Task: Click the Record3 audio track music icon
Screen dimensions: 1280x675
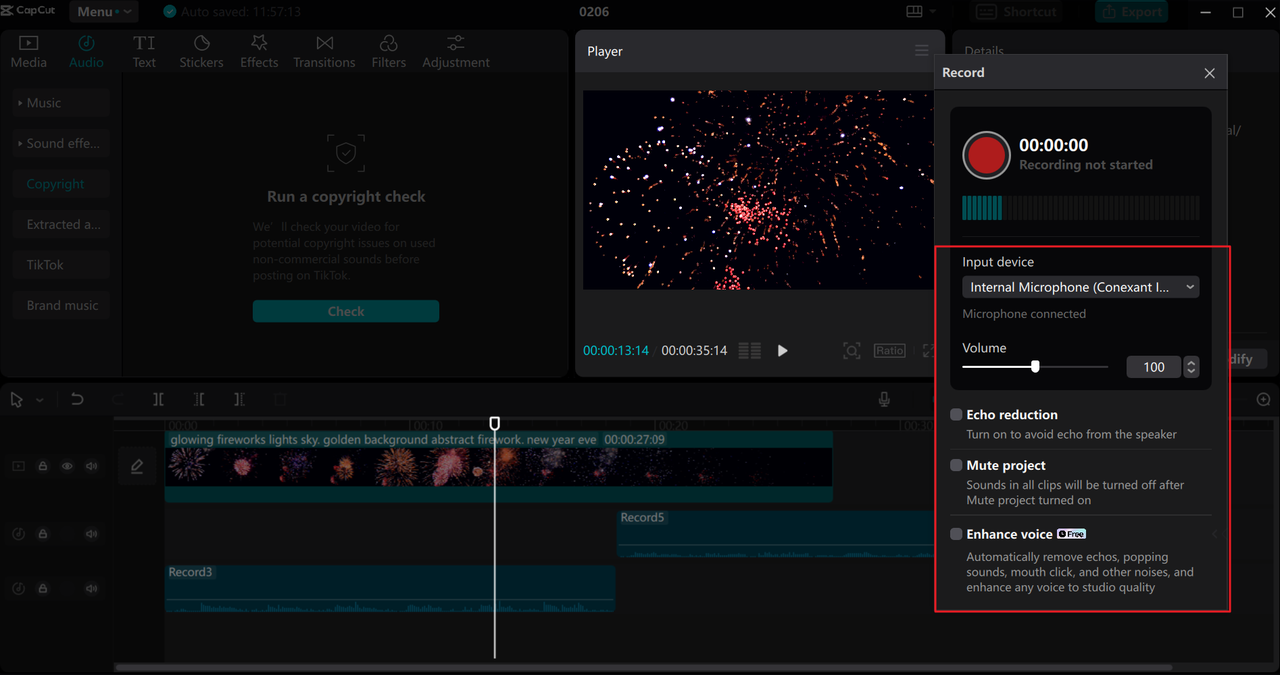Action: coord(18,589)
